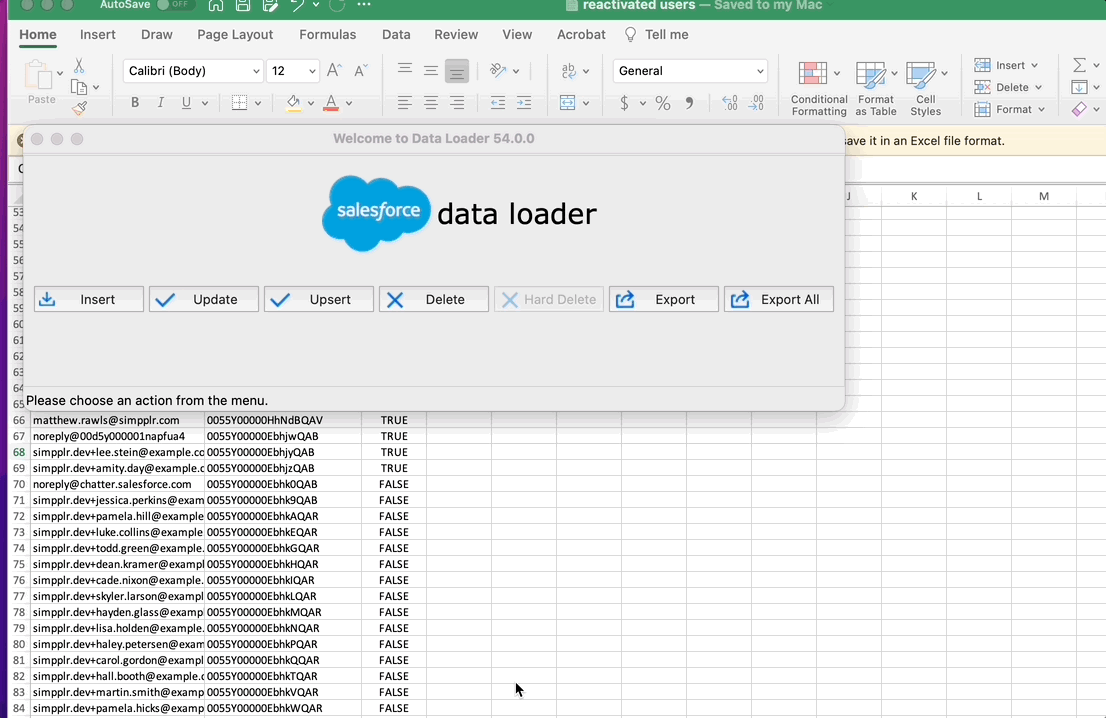Click the Comma style icon

689,103
